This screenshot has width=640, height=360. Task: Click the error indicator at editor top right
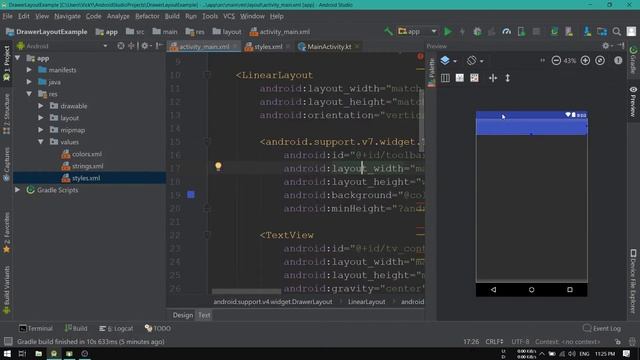(420, 56)
